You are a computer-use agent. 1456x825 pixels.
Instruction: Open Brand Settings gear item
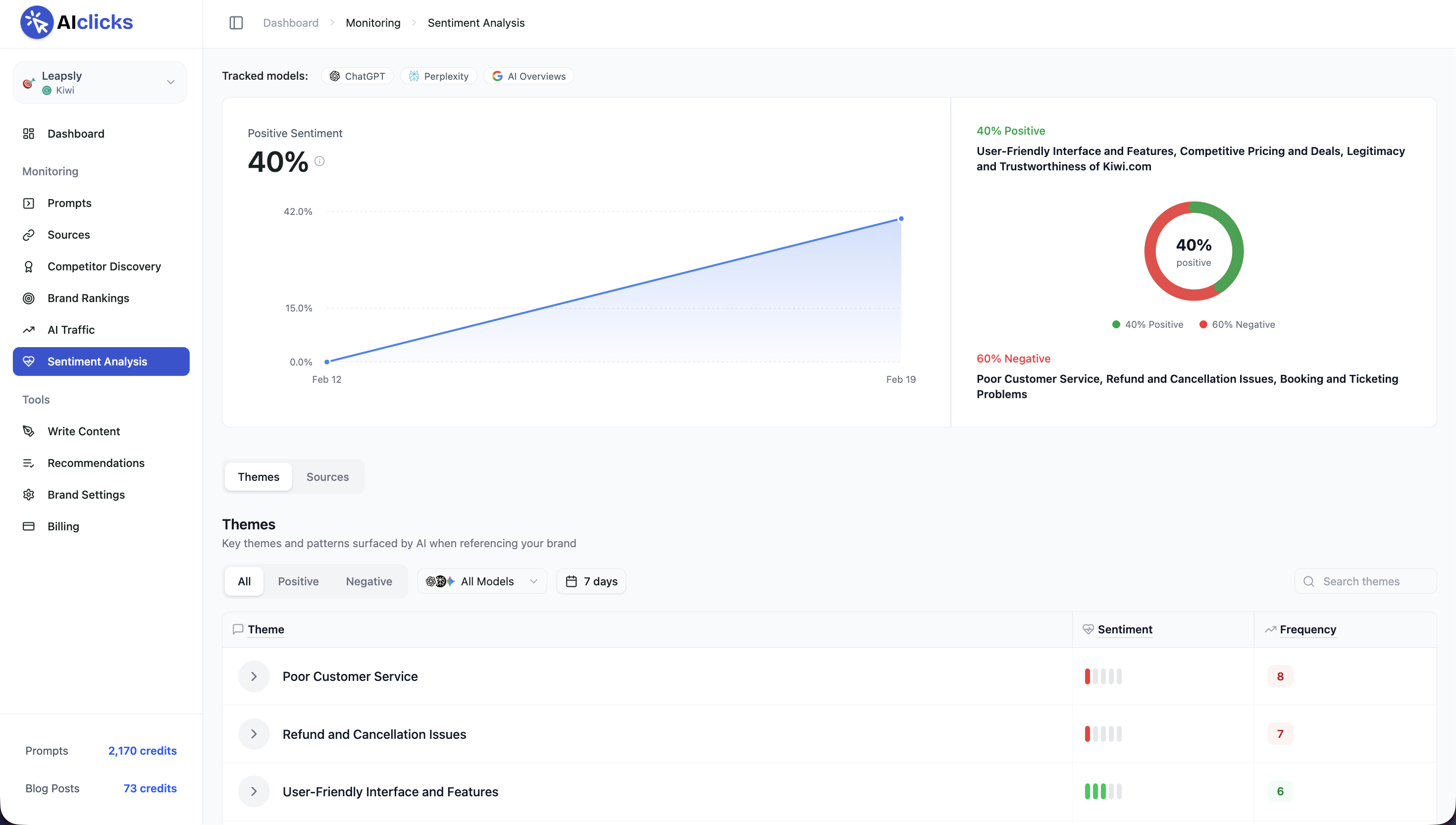coord(86,495)
